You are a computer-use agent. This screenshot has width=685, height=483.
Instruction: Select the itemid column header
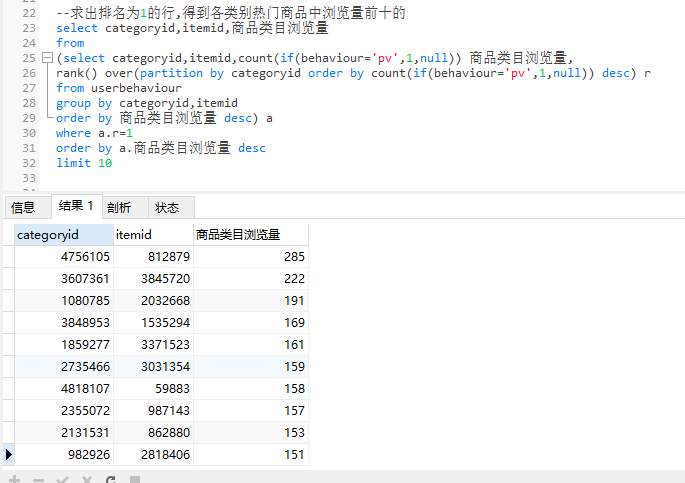click(x=153, y=235)
